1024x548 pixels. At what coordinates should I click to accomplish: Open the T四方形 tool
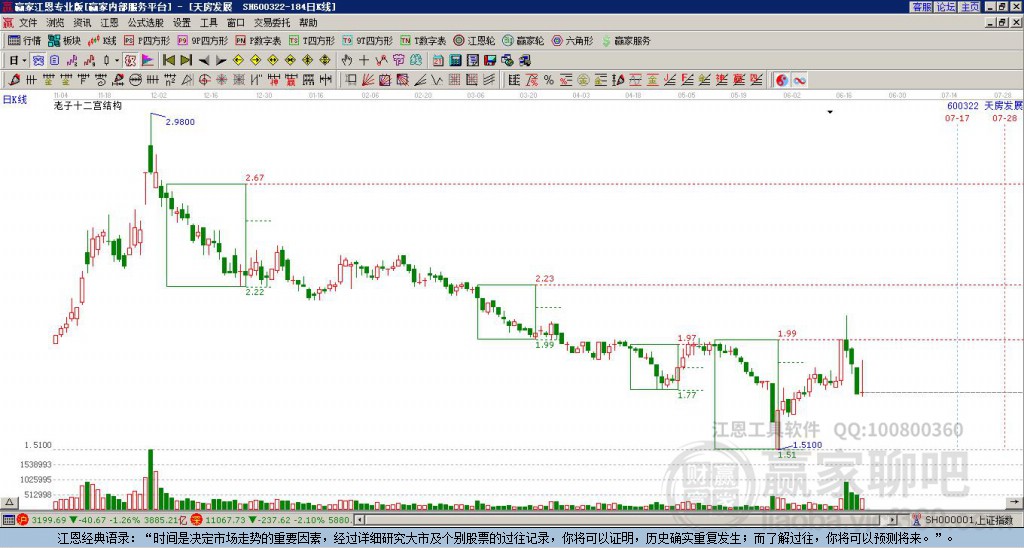click(x=312, y=40)
